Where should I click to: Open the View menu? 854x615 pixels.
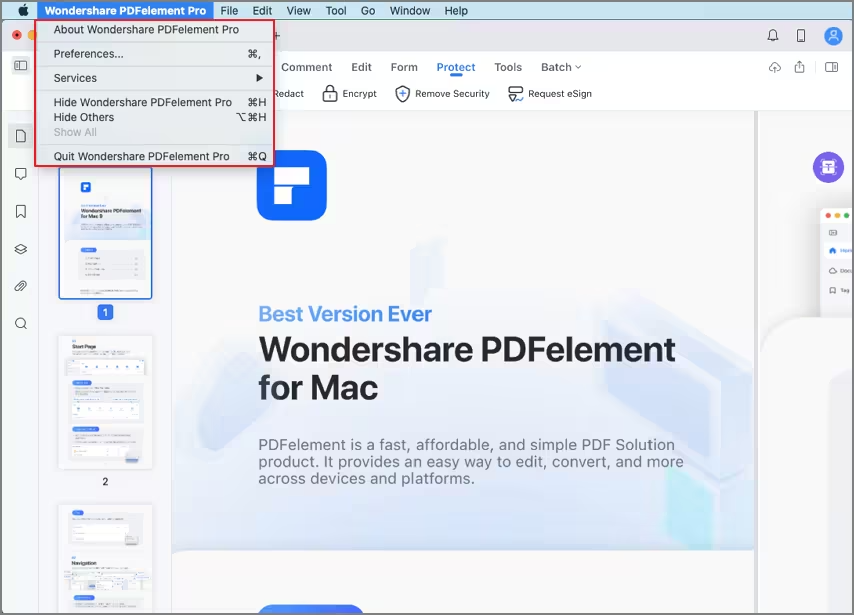pos(298,10)
